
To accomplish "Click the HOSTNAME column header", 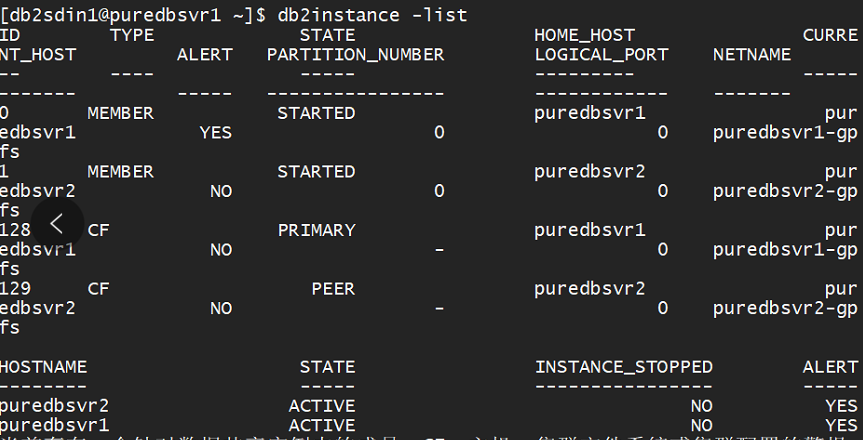I will (x=43, y=367).
